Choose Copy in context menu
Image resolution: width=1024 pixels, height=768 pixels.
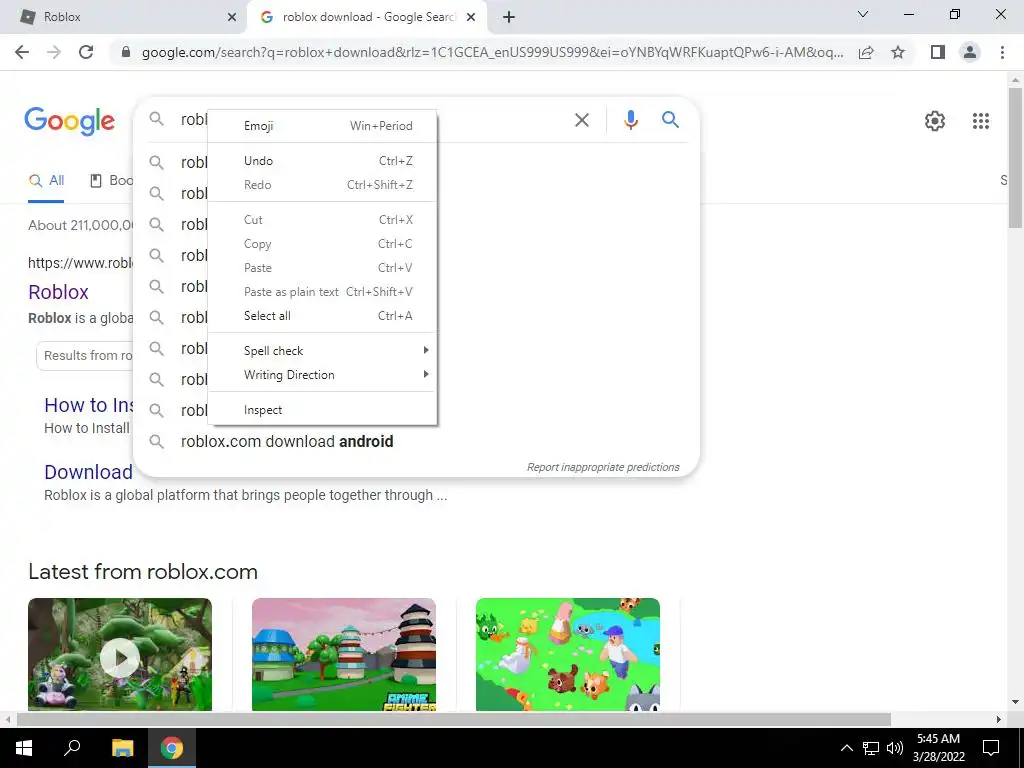(323, 244)
